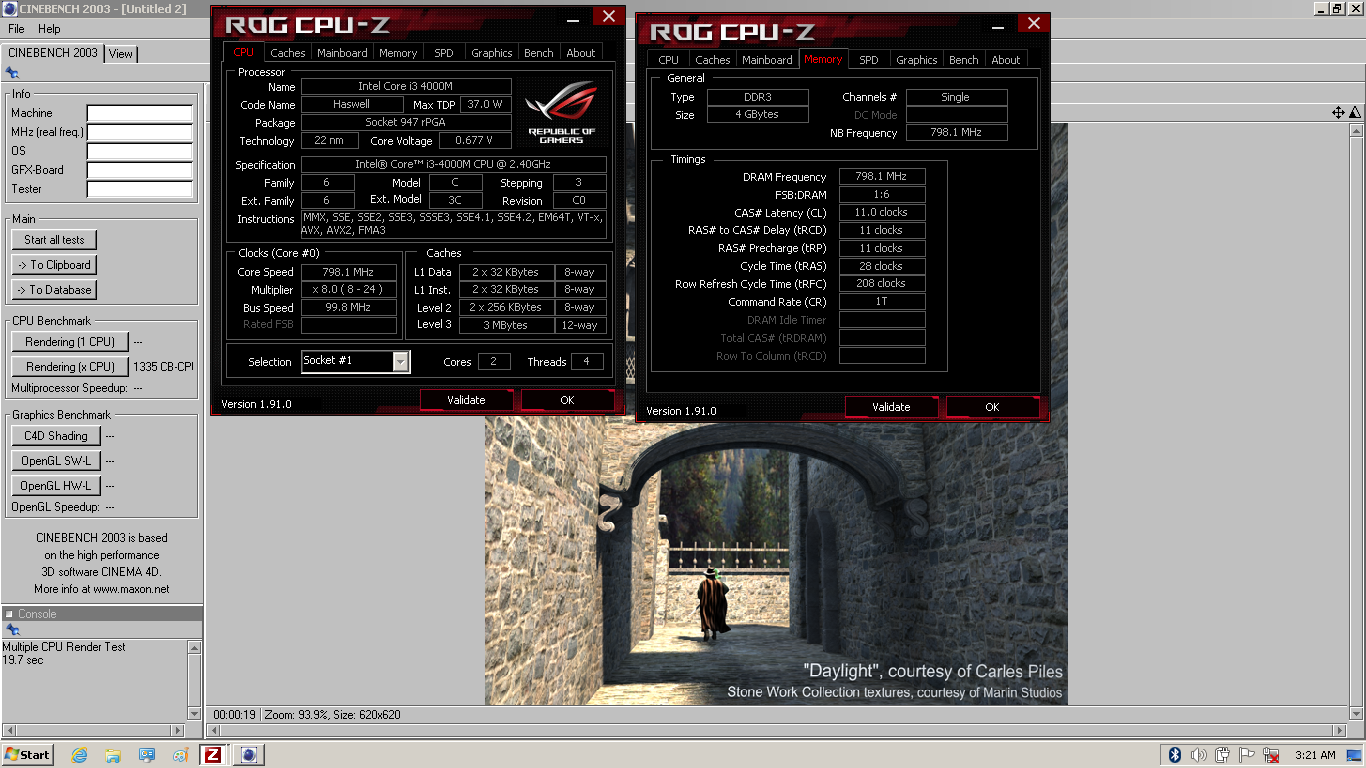
Task: Open SPD tab in left CPU-Z window
Action: coord(444,53)
